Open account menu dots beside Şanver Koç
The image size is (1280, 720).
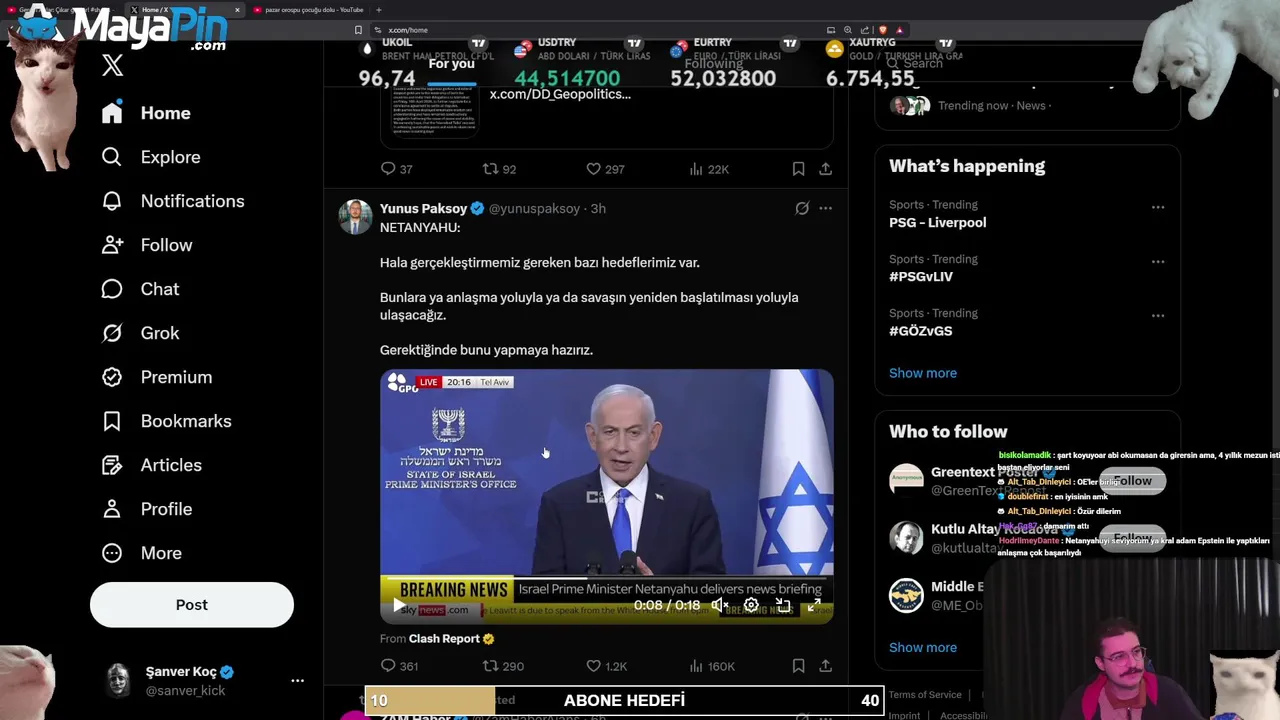(x=297, y=681)
